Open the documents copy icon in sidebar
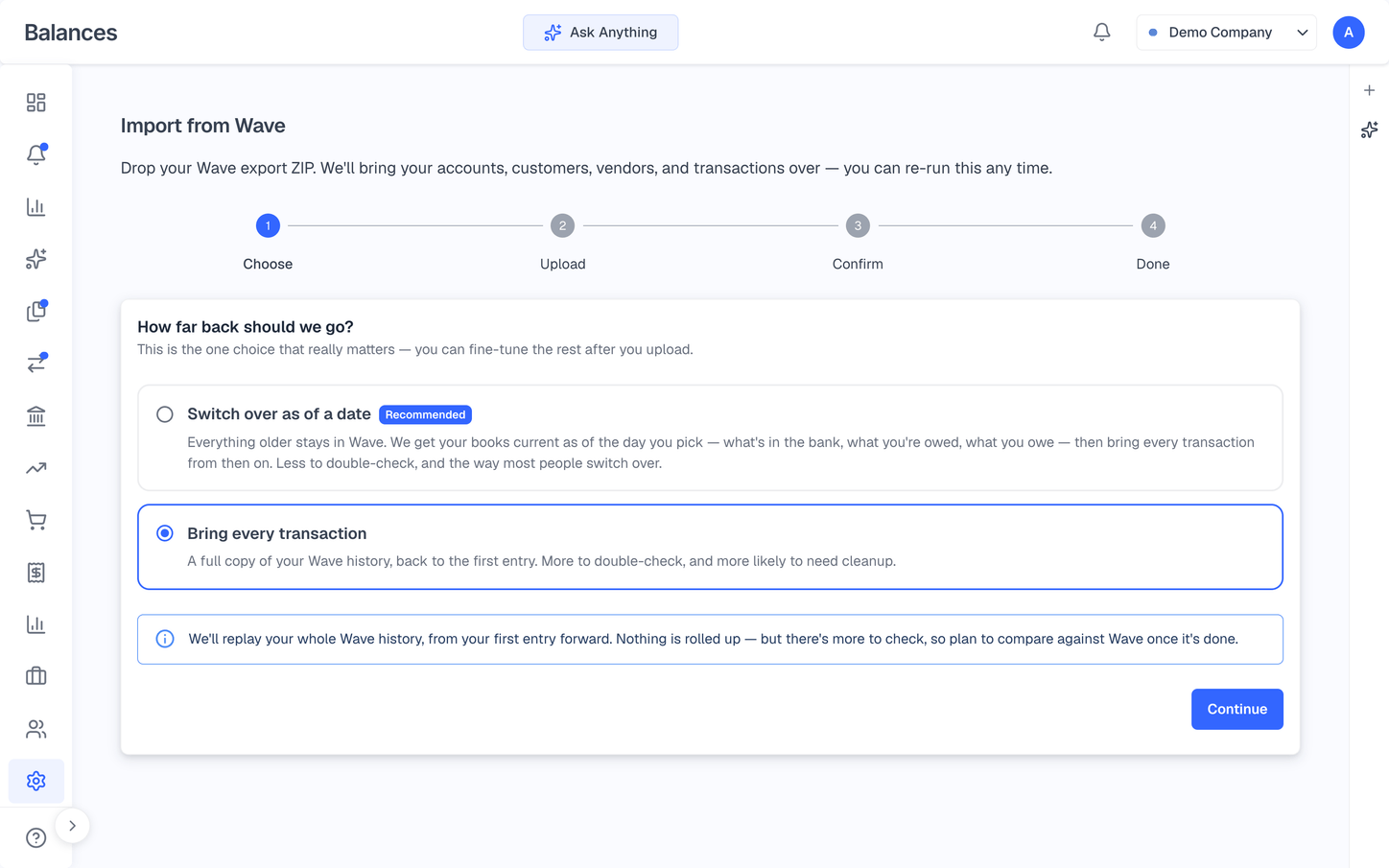Screen dimensions: 1389x868 coord(35,311)
